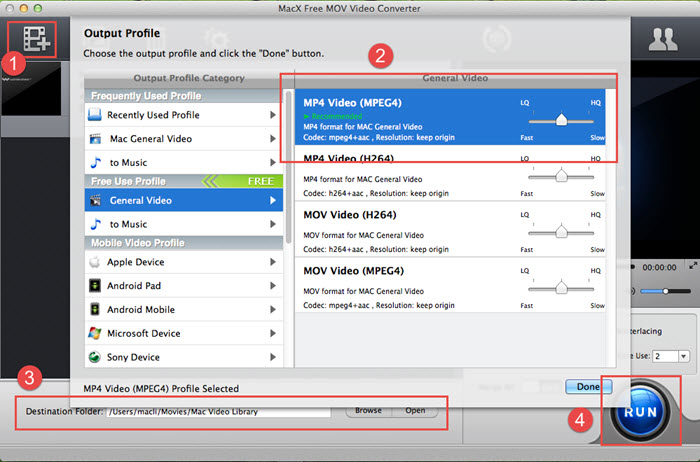Select Apple Device category
Screen dimensions: 700x462
[183, 262]
